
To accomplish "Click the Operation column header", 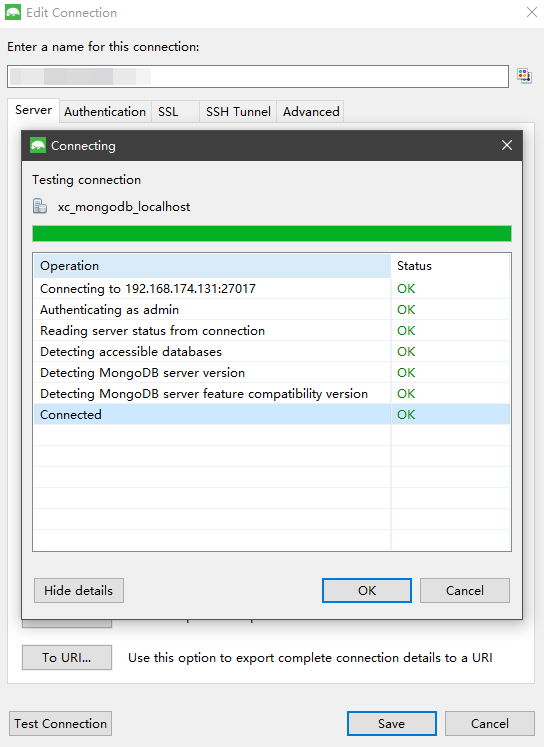I will click(212, 266).
